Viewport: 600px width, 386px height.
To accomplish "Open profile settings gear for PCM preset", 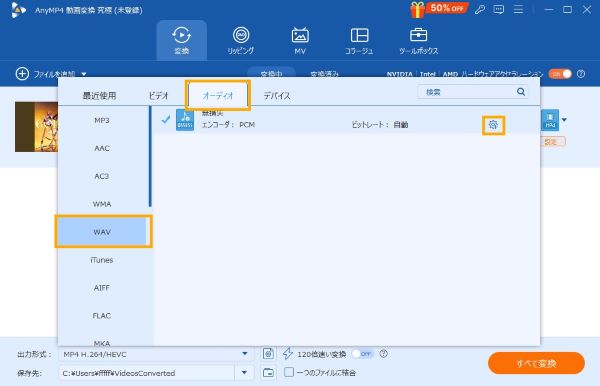I will tap(493, 125).
